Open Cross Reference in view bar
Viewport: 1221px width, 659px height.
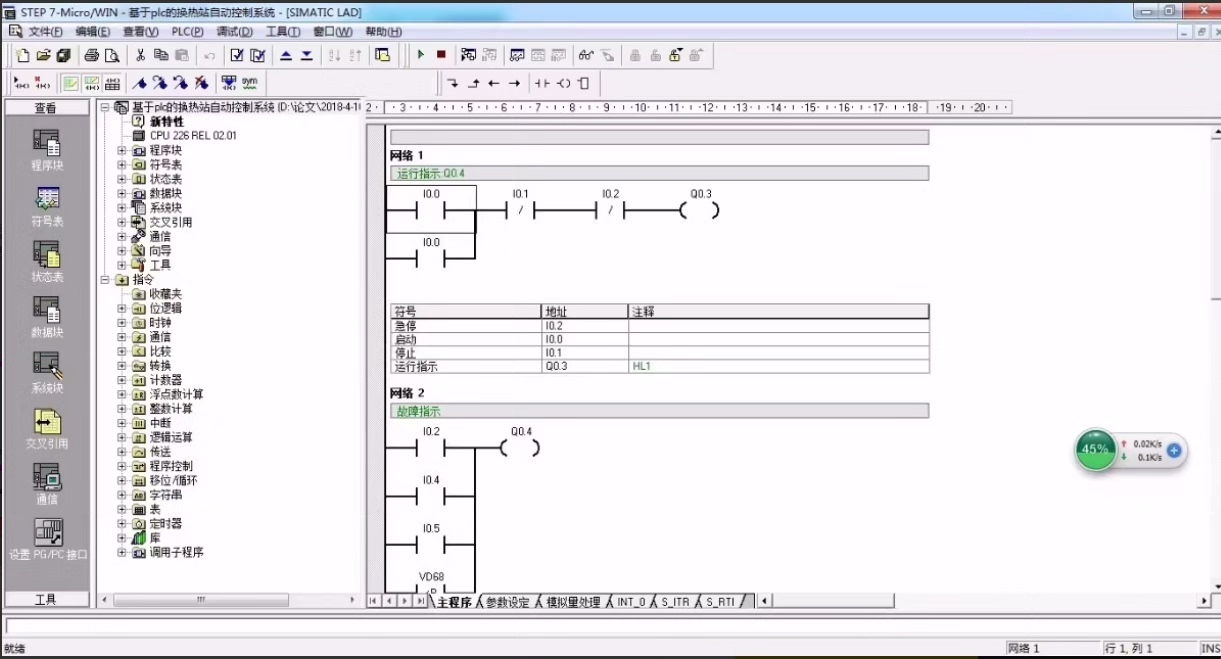click(46, 429)
